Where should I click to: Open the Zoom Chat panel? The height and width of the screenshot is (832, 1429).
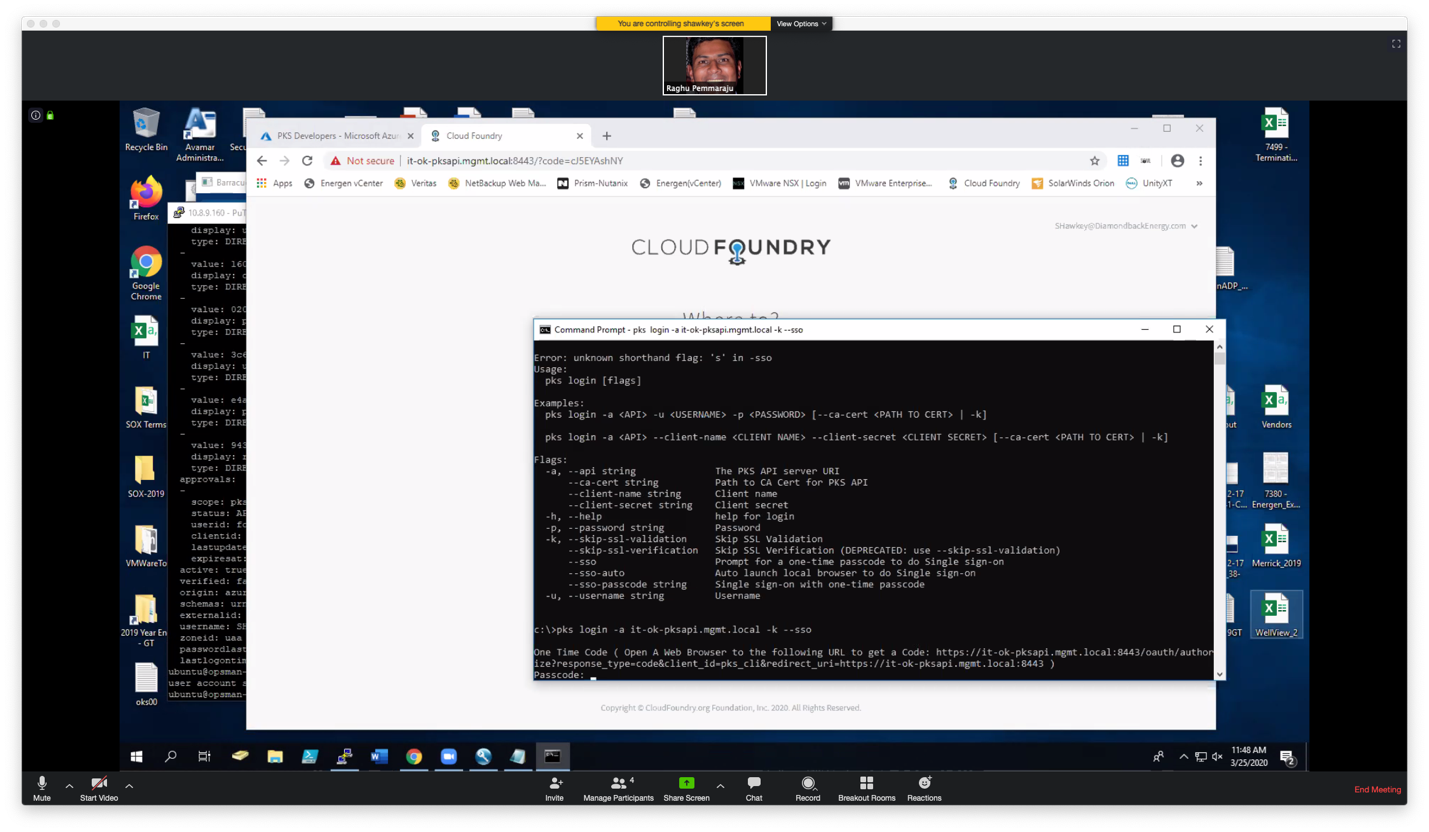(754, 788)
